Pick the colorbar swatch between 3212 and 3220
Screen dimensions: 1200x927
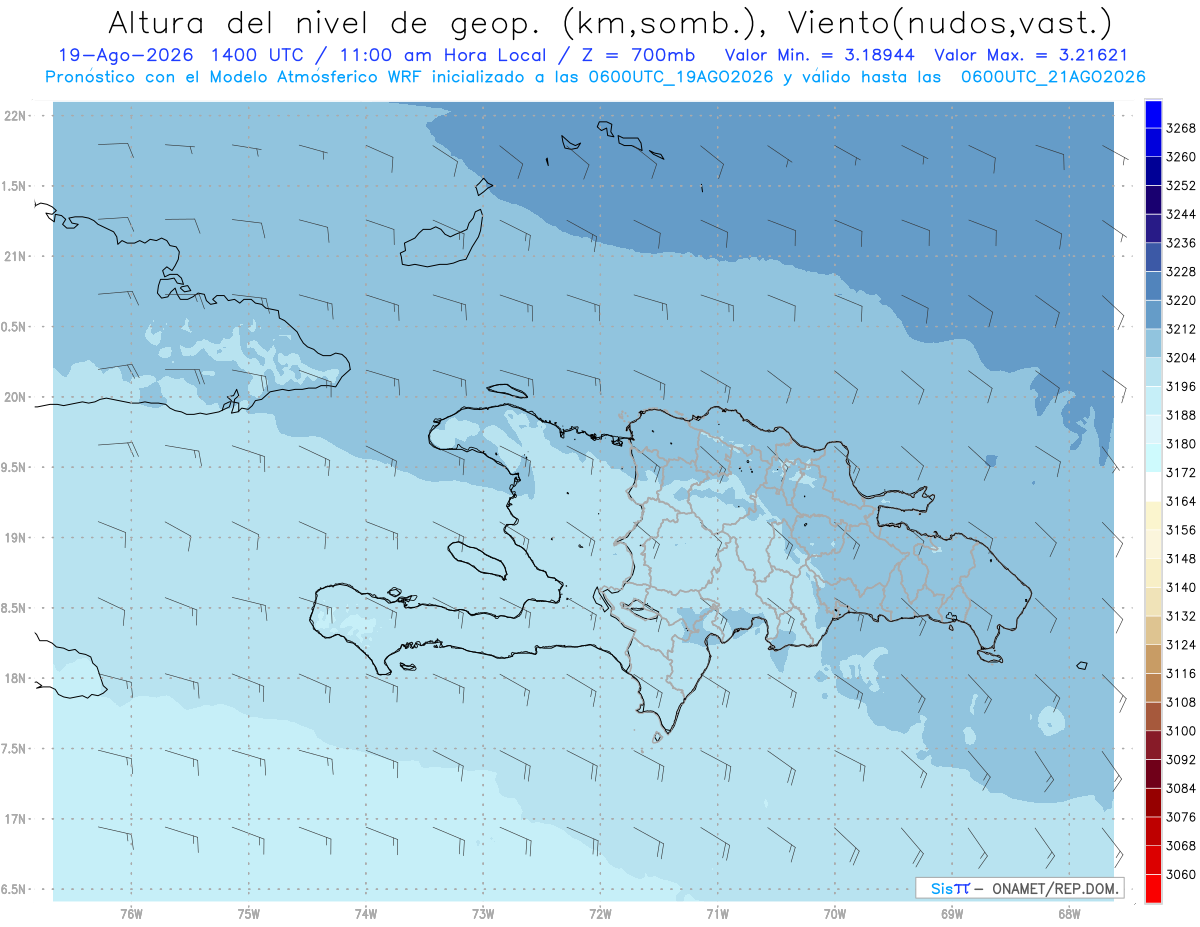pyautogui.click(x=1153, y=315)
